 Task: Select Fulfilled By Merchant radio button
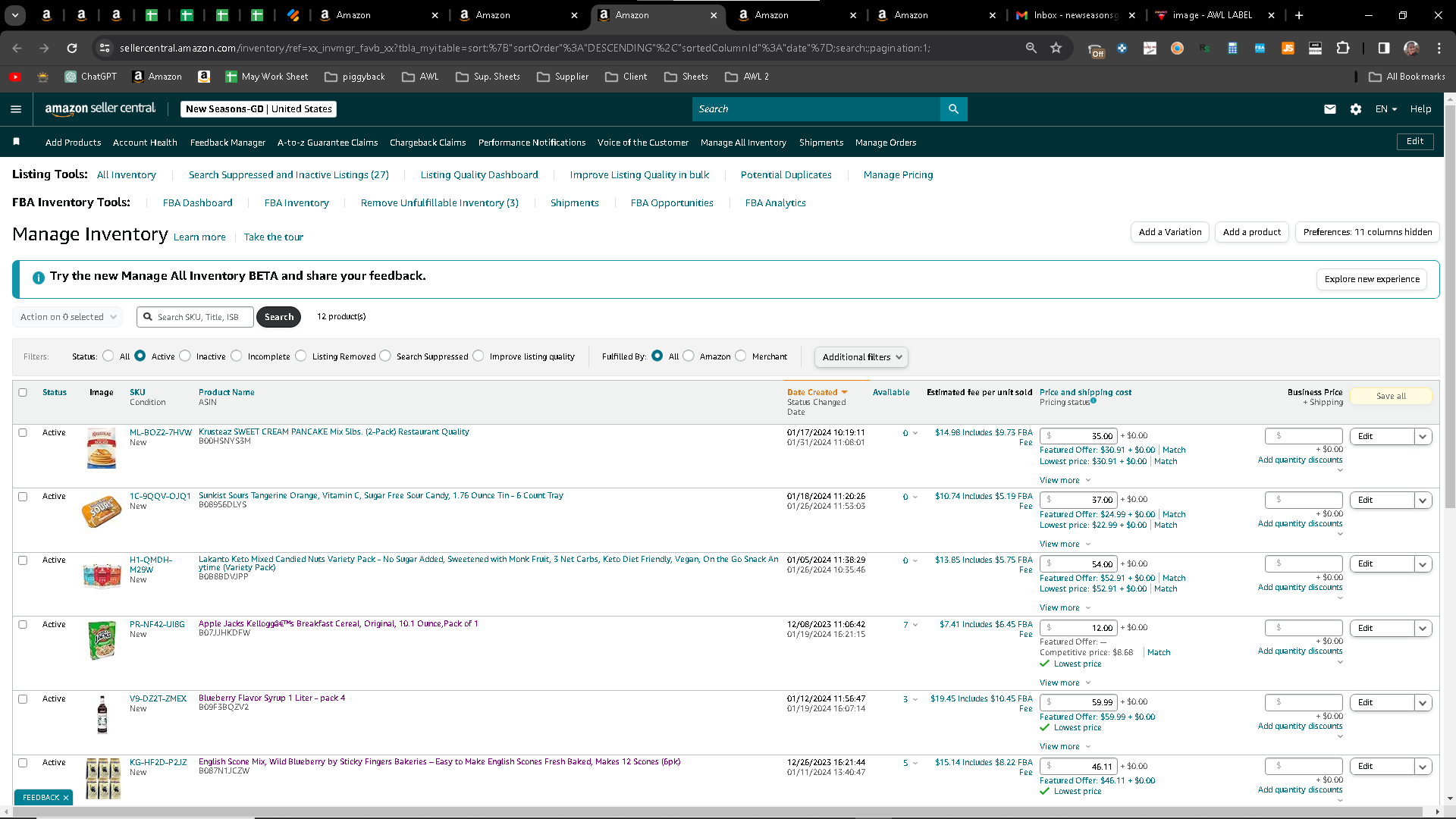point(741,356)
